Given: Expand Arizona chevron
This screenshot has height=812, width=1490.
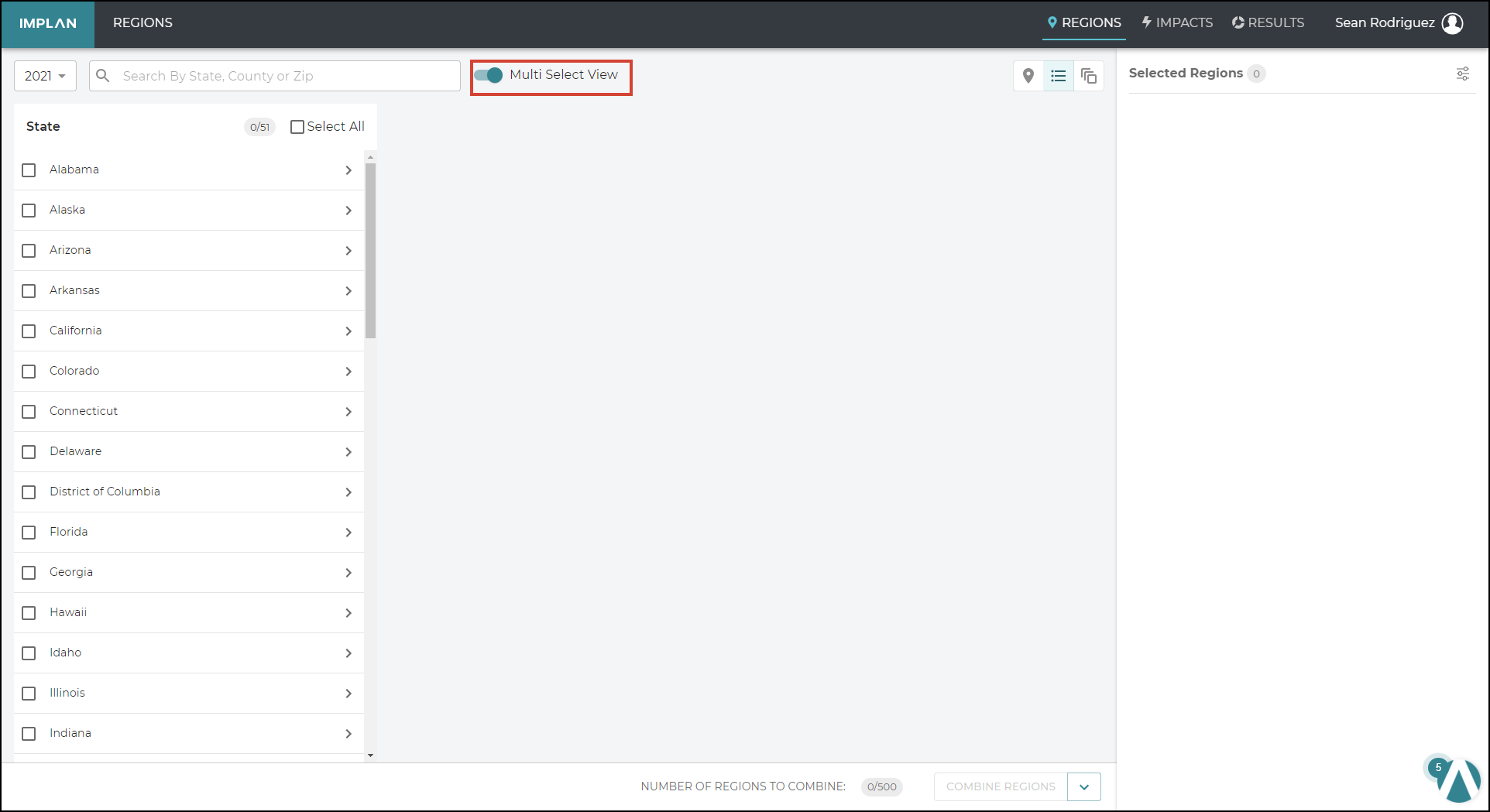Looking at the screenshot, I should coord(348,251).
